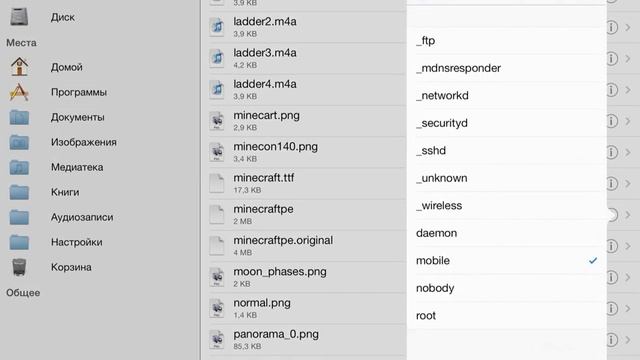
Task: Go to Домой via house icon
Action: coord(19,67)
